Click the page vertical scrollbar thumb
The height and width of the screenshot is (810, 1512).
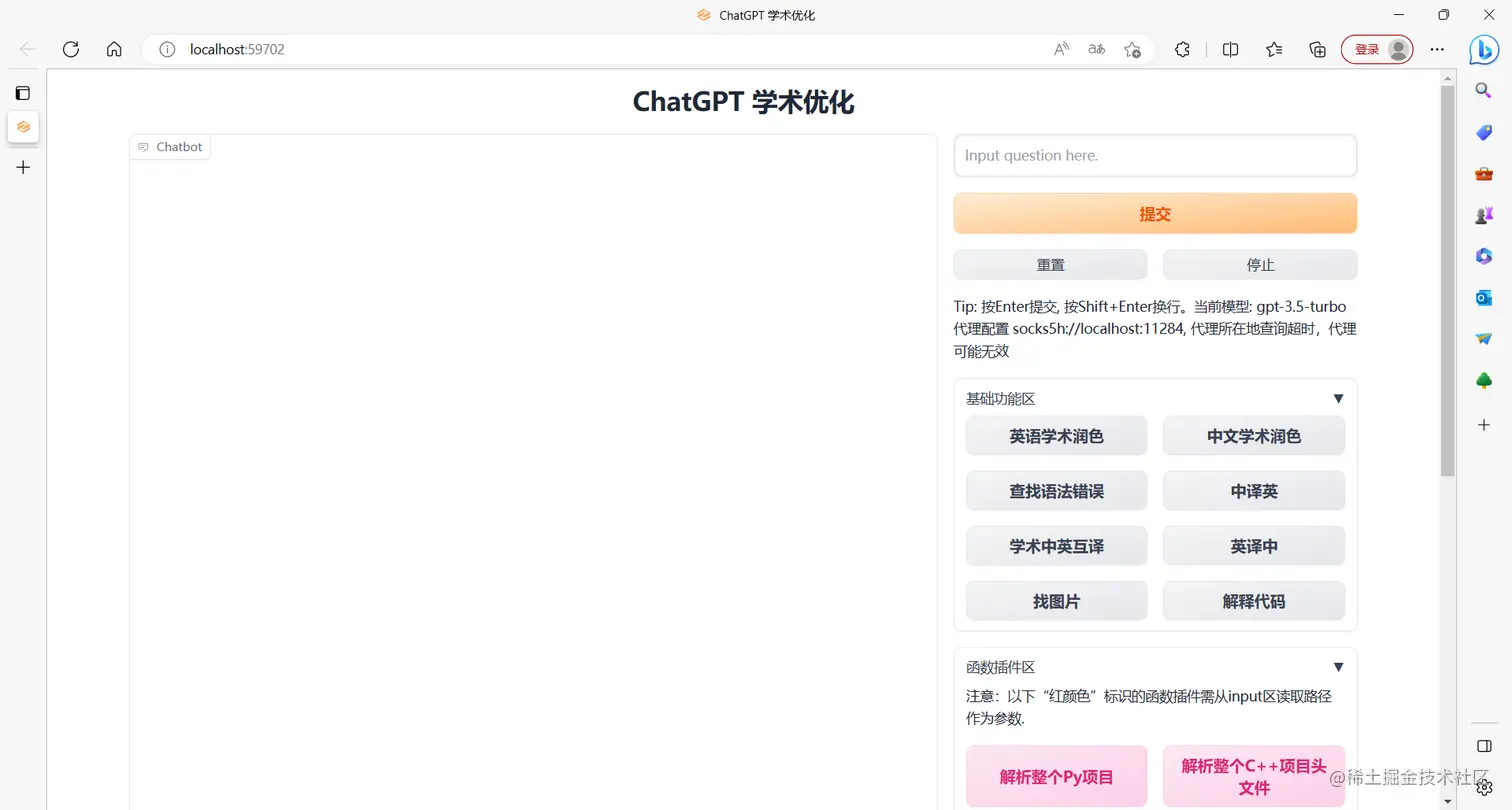1447,281
